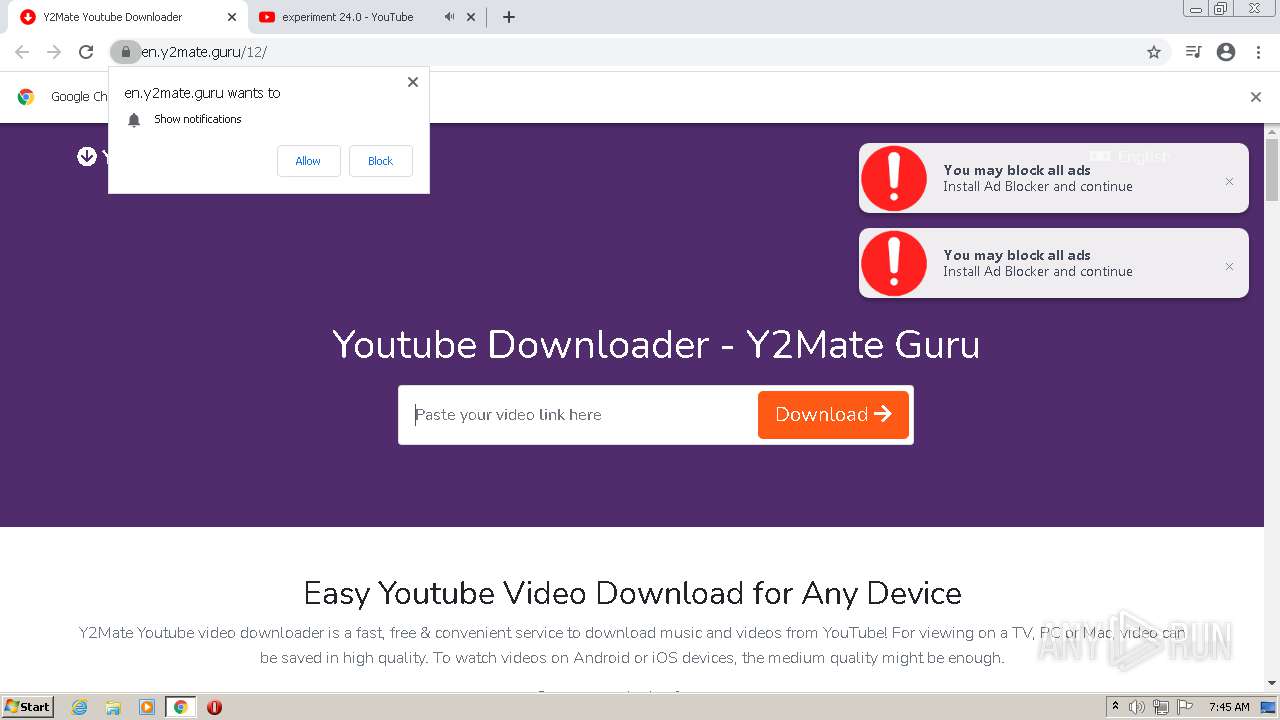This screenshot has height=720, width=1280.
Task: Click the 'Youtube Downloader - Y2Mate Guru' heading
Action: point(656,345)
